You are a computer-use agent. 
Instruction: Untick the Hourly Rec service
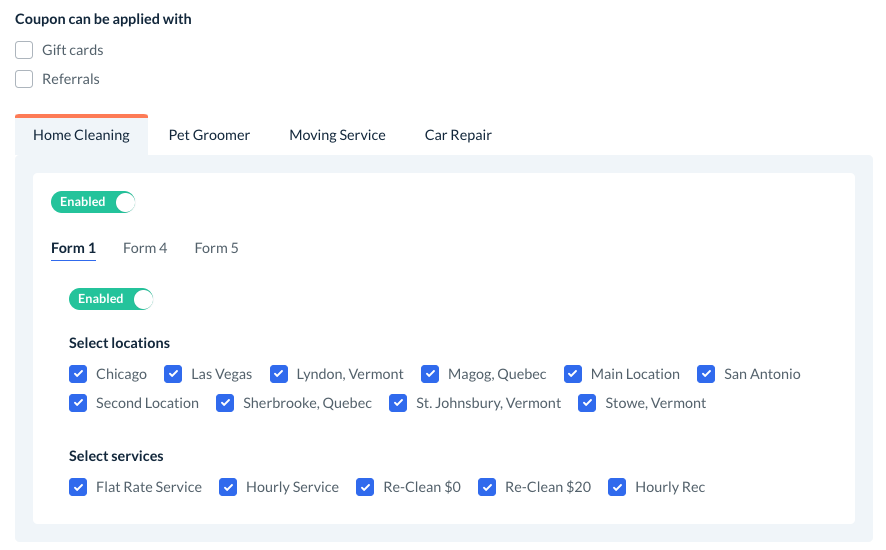click(x=617, y=487)
